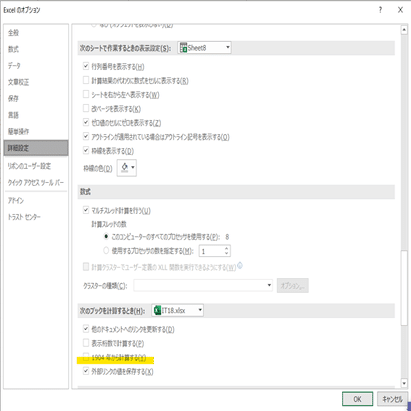Increase processor count with spinner up arrow
411x411 pixels.
227,248
